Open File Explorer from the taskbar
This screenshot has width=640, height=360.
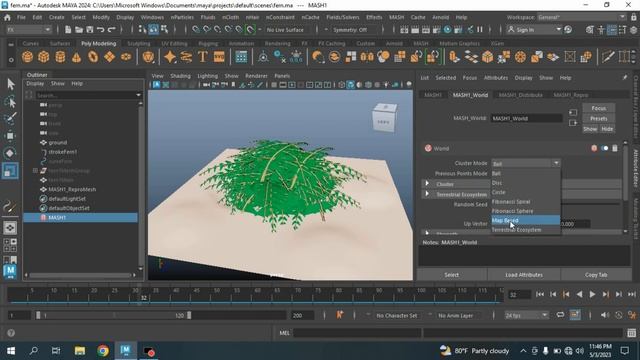[x=80, y=351]
